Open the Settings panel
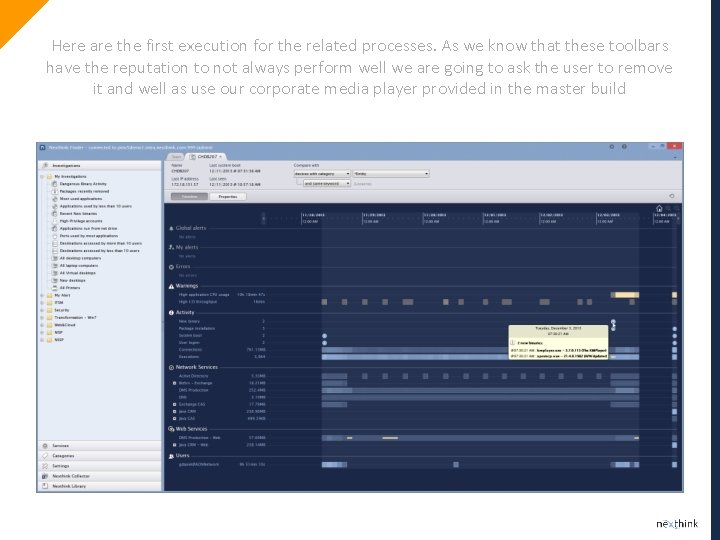This screenshot has width=720, height=540. [x=100, y=466]
